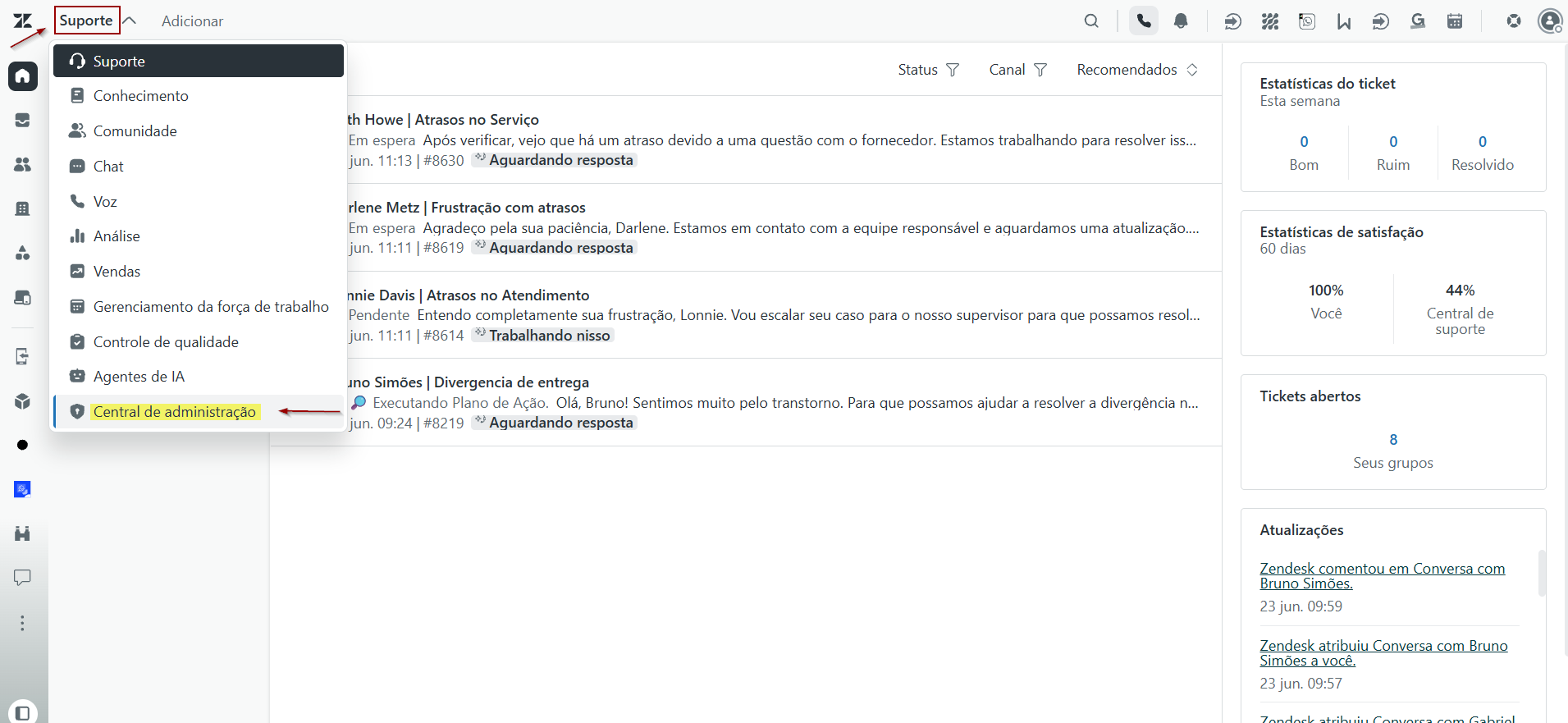
Task: Open link Zendesk atribuiu Conversa com Bruno Simões a você
Action: tap(1383, 653)
